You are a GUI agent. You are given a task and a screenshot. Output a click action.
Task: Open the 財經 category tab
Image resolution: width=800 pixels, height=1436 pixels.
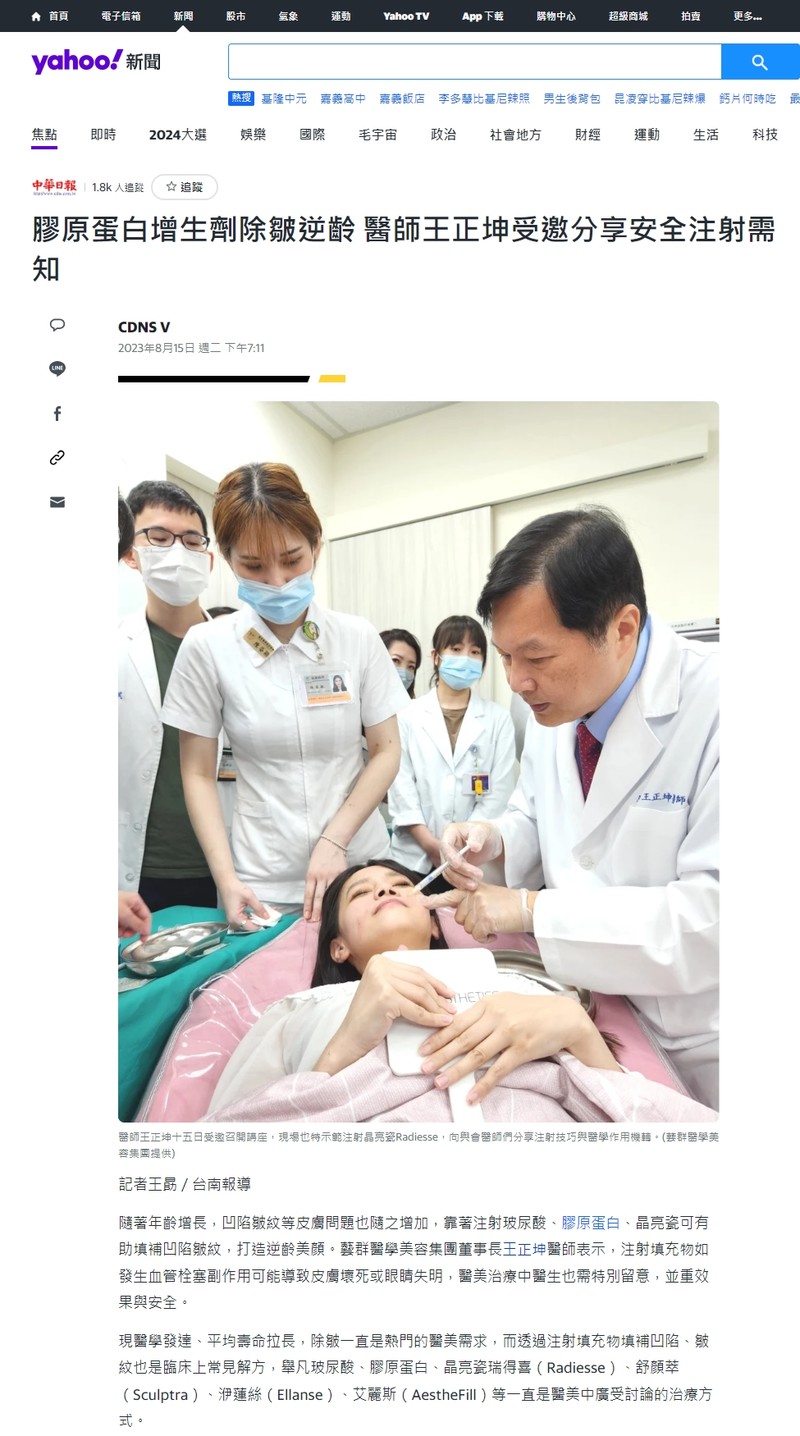[x=587, y=135]
